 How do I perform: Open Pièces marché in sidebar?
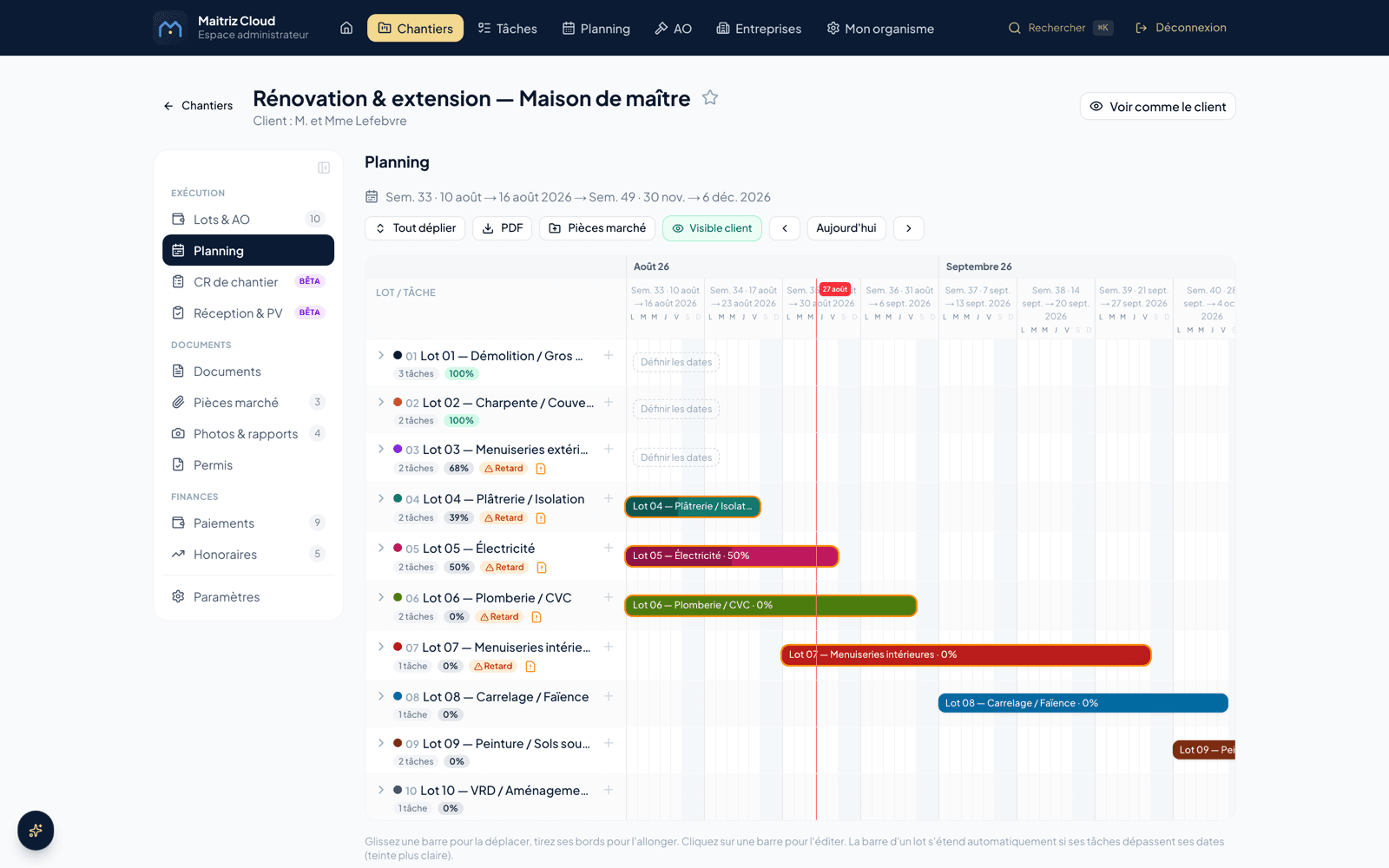tap(248, 403)
